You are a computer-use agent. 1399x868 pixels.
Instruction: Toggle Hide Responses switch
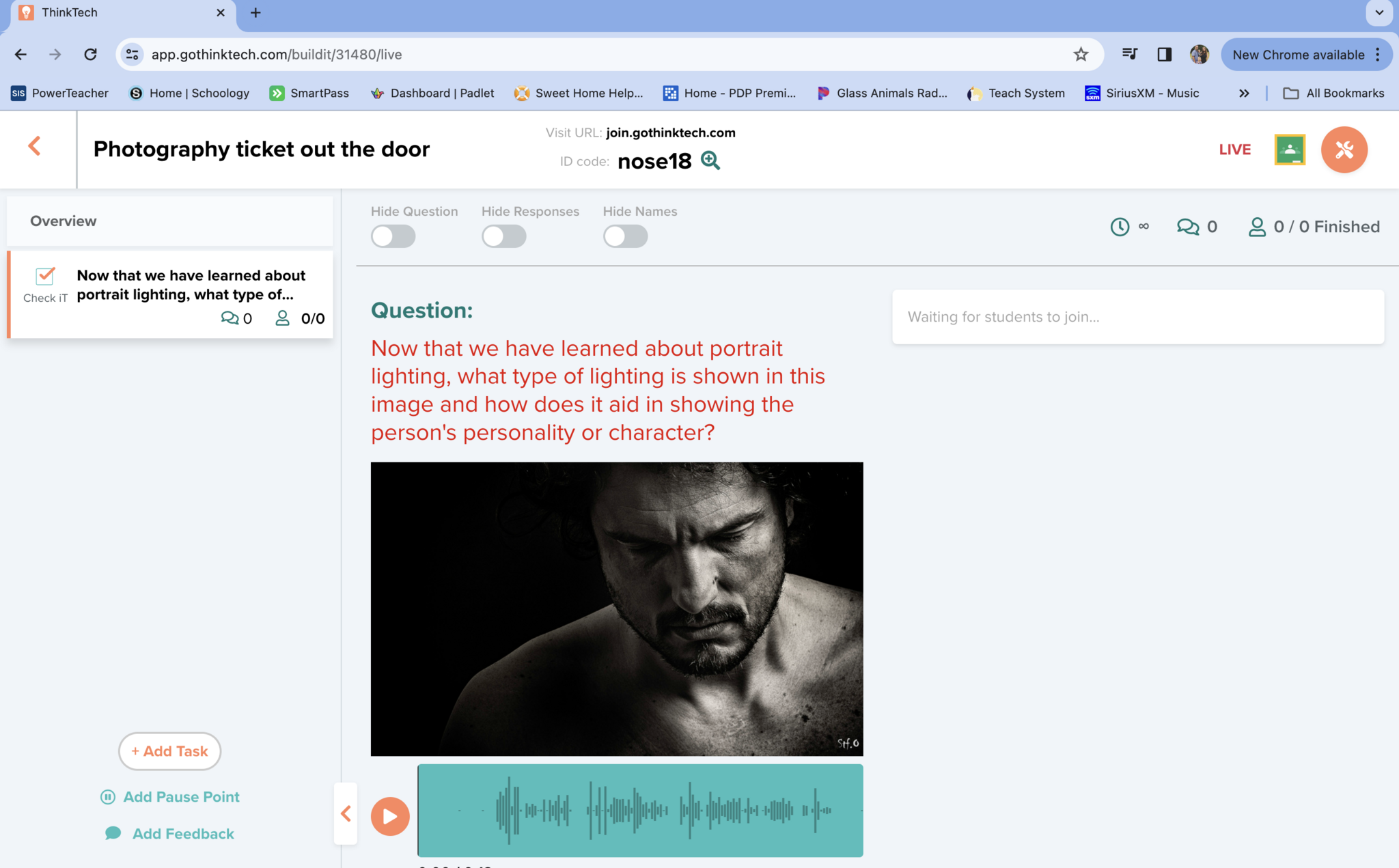pos(504,236)
